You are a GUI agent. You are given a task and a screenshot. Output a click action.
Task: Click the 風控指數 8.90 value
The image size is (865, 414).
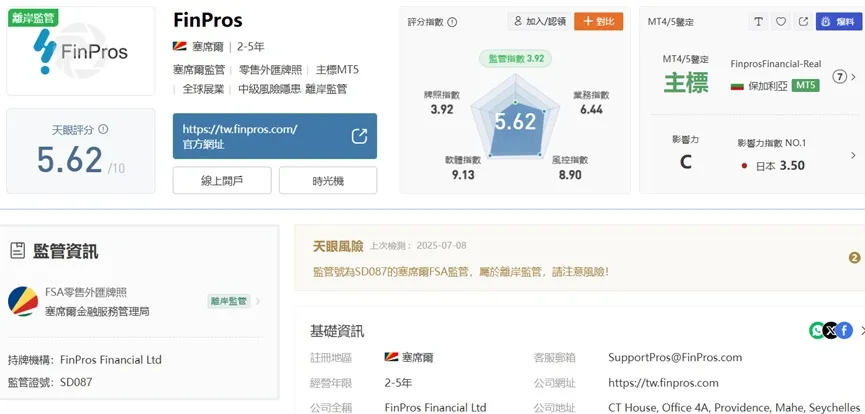tap(570, 175)
